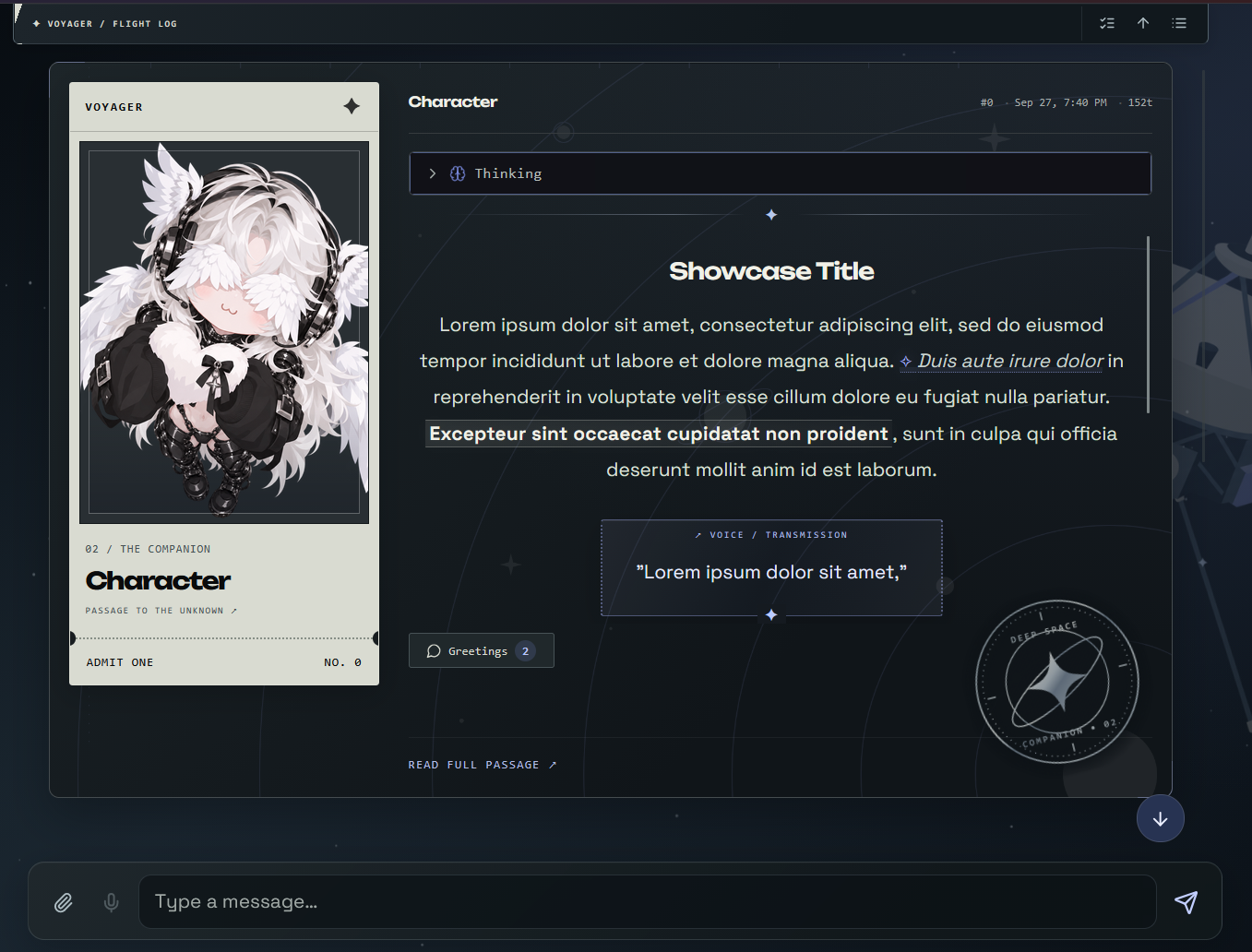Click PASSAGE TO THE UNKNOWN link

click(161, 611)
